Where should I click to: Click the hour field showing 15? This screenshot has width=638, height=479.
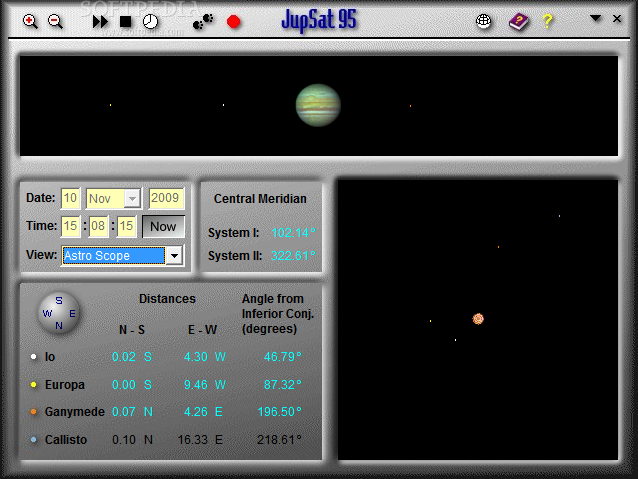click(x=70, y=226)
